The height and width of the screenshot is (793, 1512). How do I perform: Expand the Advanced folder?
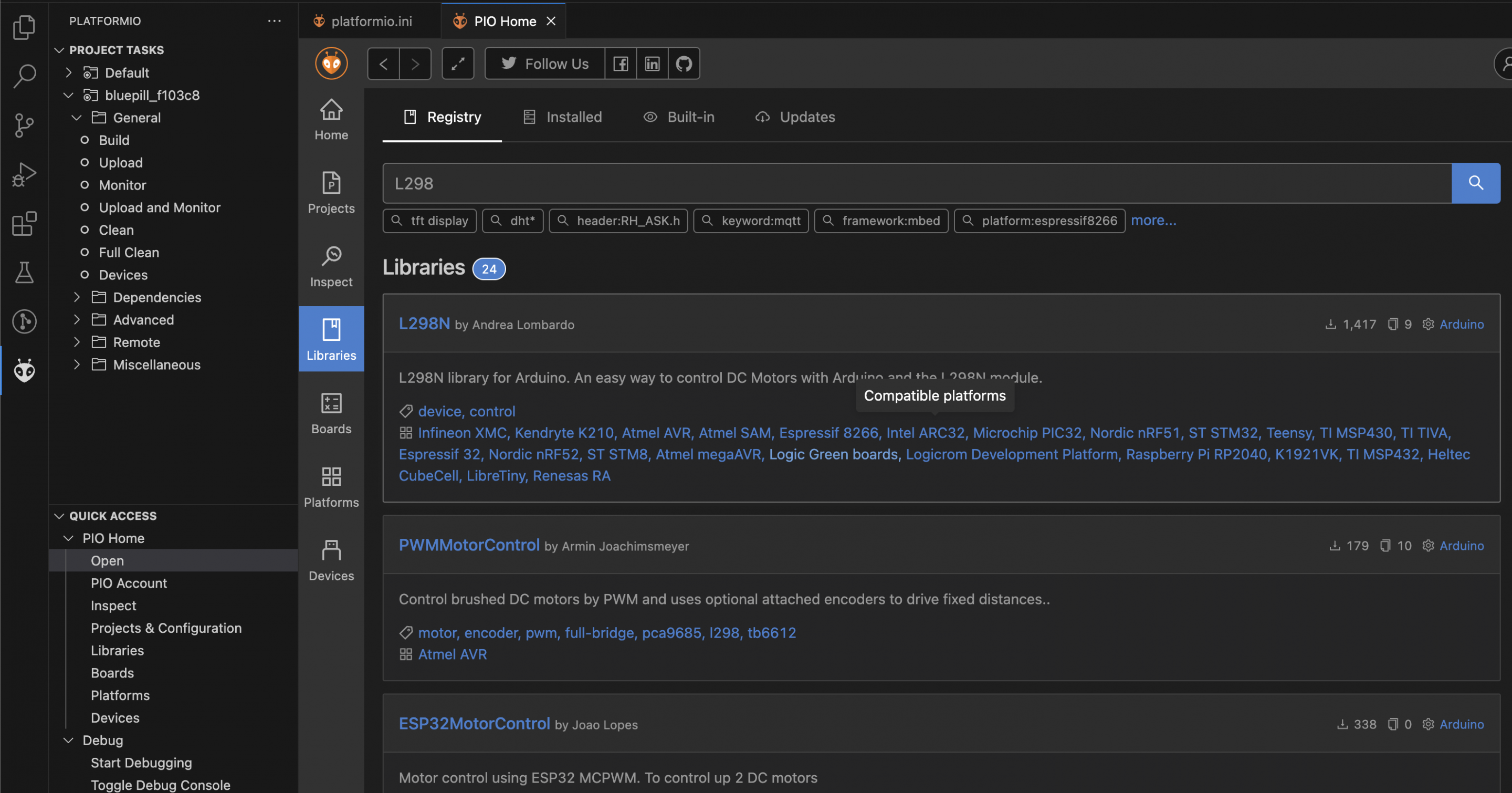coord(77,319)
